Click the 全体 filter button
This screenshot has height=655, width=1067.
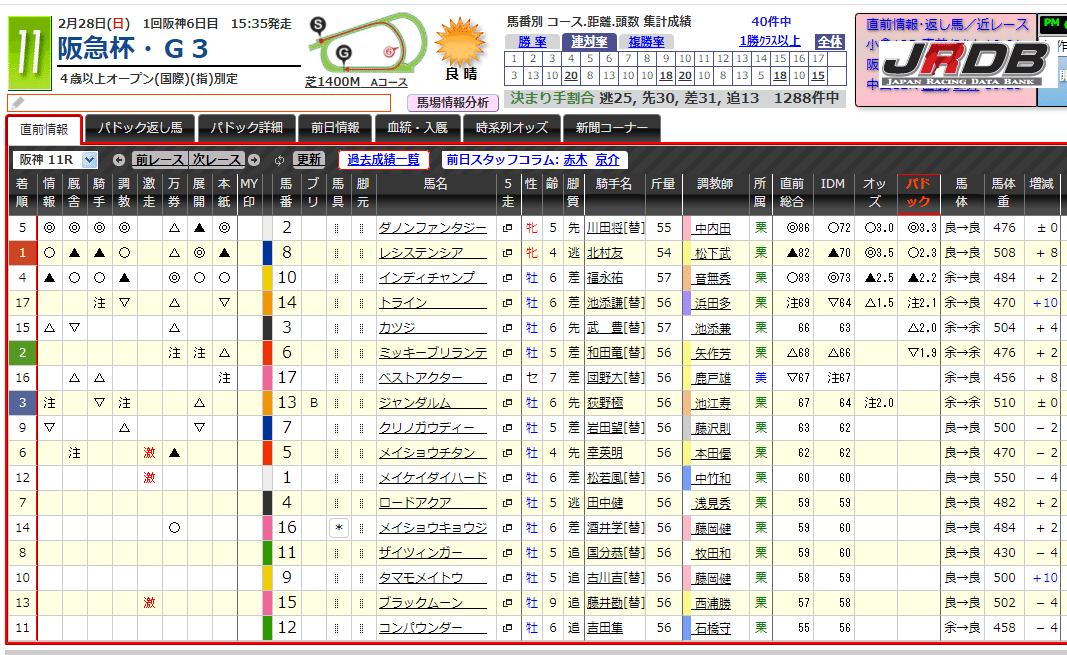coord(830,42)
